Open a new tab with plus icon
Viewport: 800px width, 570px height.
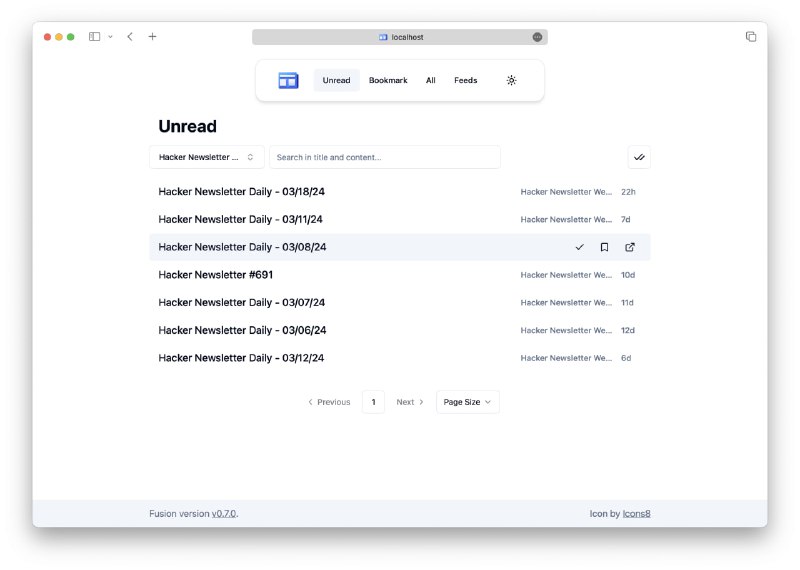(x=153, y=37)
